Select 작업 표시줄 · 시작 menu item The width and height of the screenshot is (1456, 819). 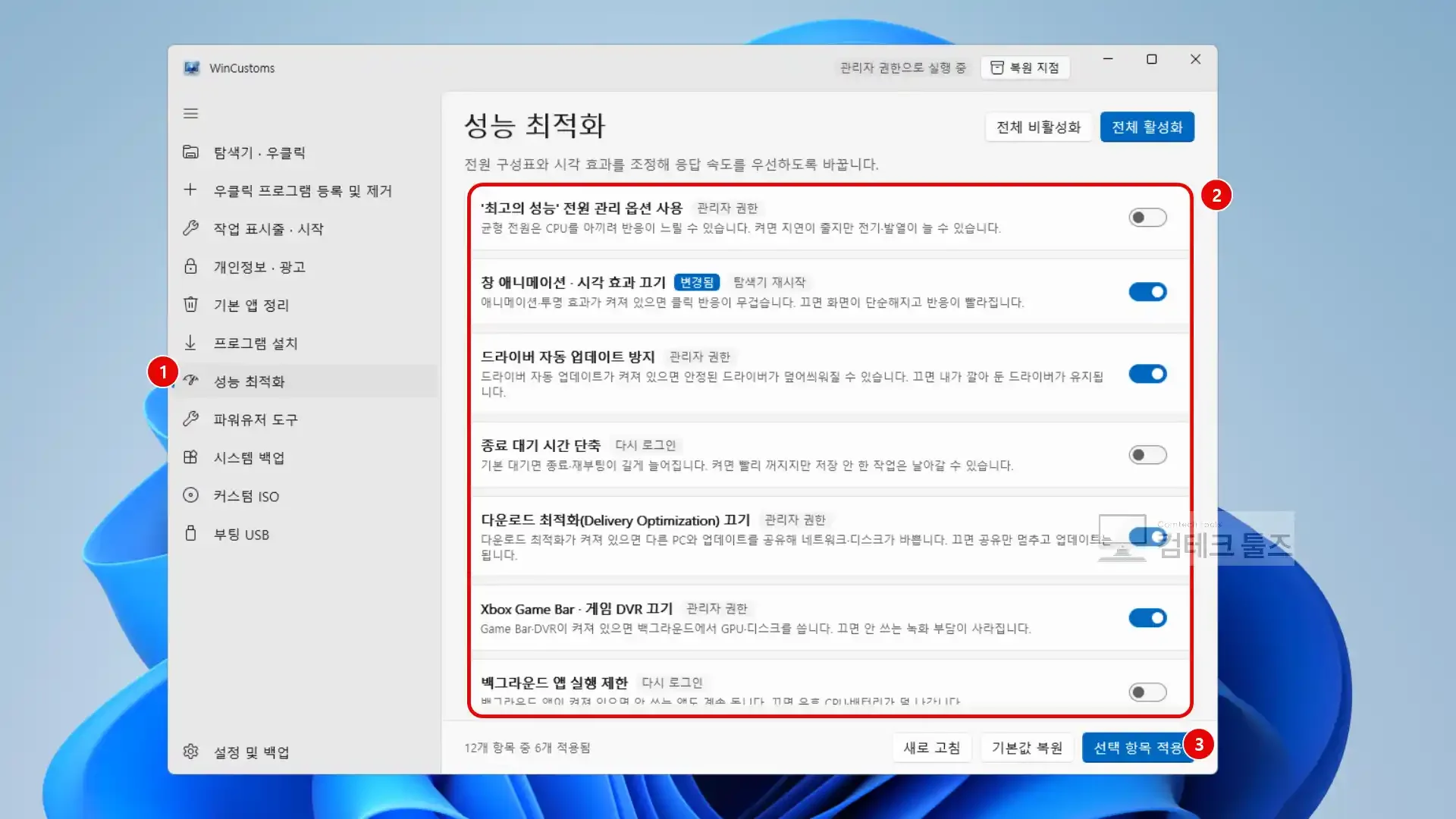point(306,228)
